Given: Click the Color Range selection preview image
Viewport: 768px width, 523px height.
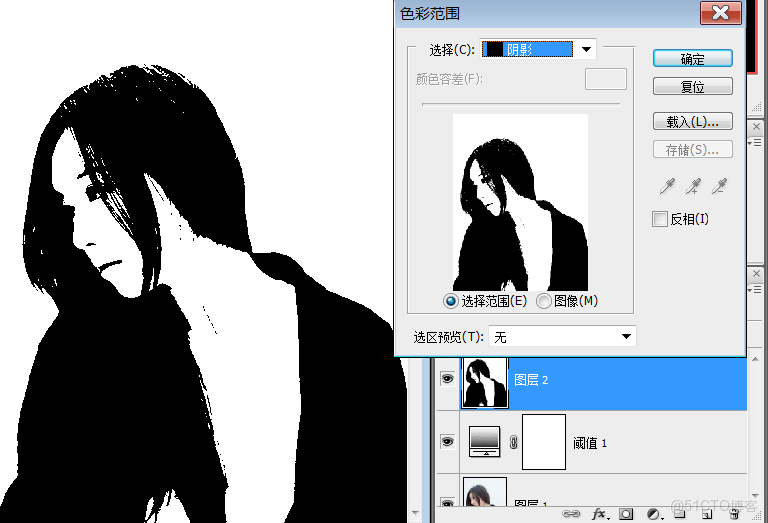Looking at the screenshot, I should (520, 202).
